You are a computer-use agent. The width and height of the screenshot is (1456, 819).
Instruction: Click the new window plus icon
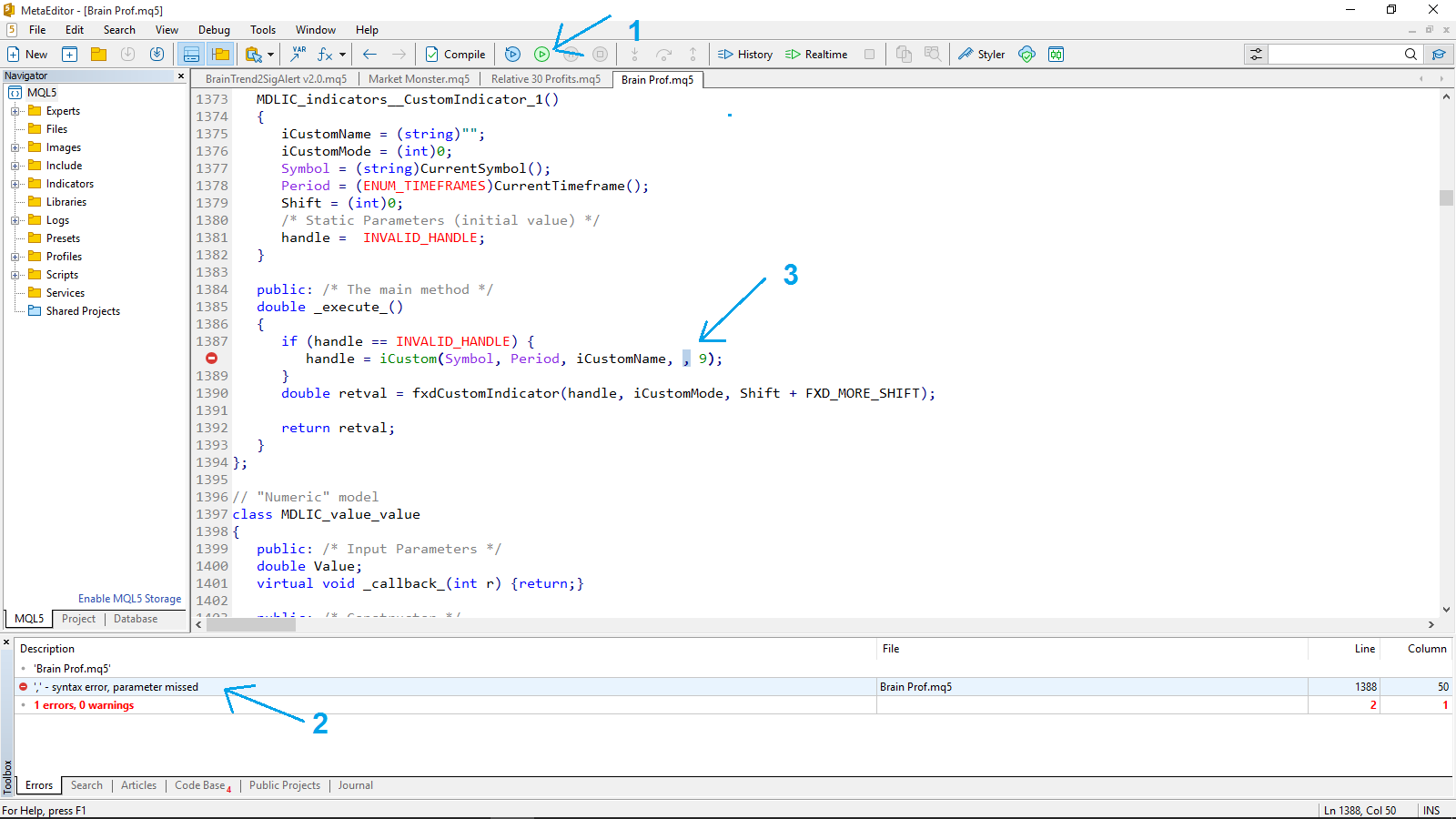[x=69, y=55]
